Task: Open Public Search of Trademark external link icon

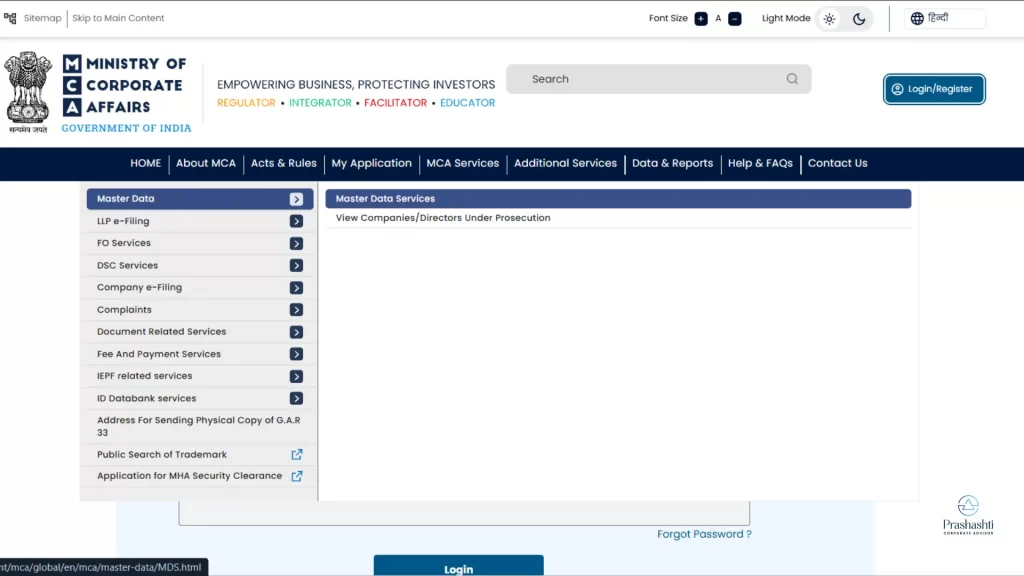Action: coord(296,455)
